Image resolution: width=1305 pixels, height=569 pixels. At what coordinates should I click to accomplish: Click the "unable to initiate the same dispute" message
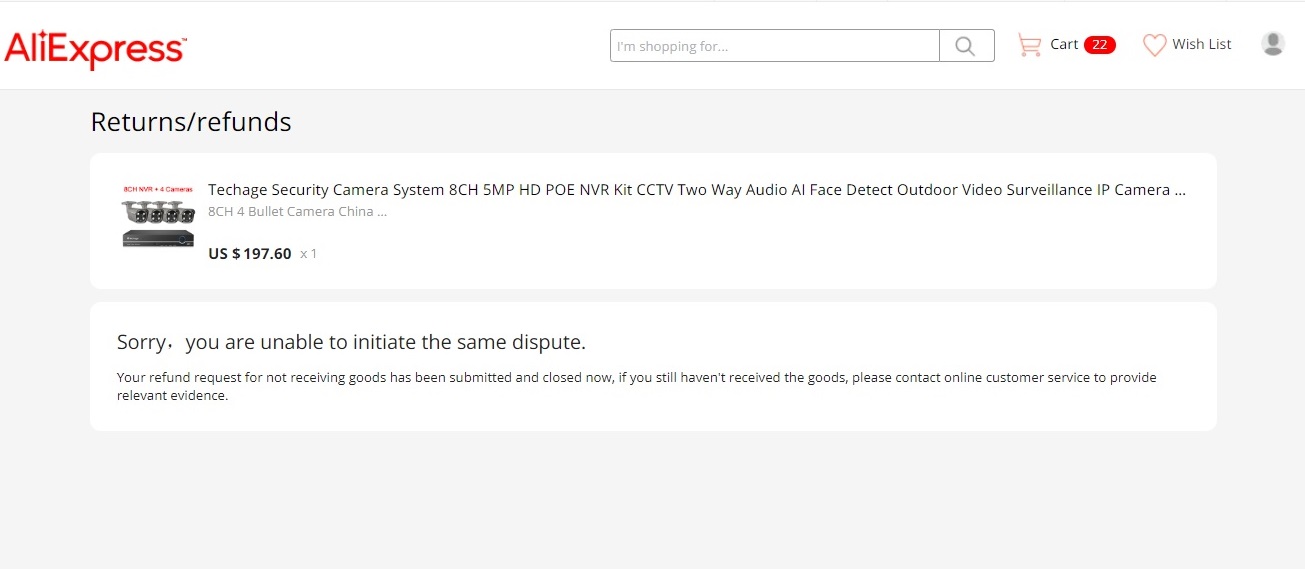pos(351,342)
